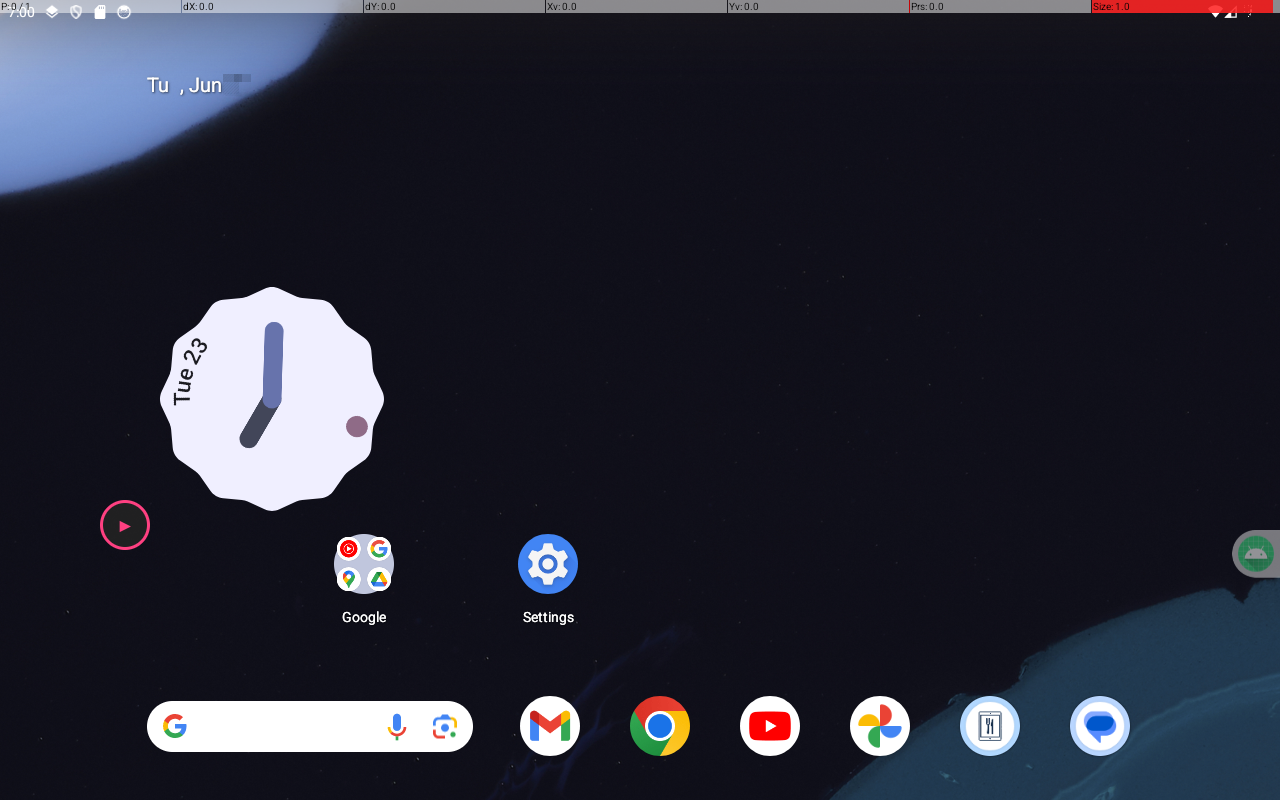Tap the cellular signal status icon
The height and width of the screenshot is (800, 1280).
tap(1231, 12)
